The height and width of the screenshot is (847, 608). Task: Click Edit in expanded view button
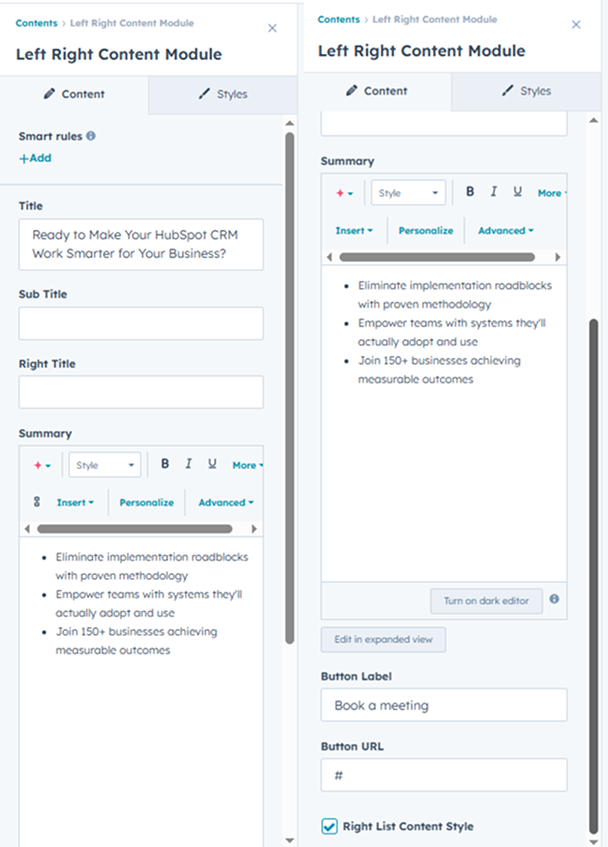pyautogui.click(x=383, y=640)
